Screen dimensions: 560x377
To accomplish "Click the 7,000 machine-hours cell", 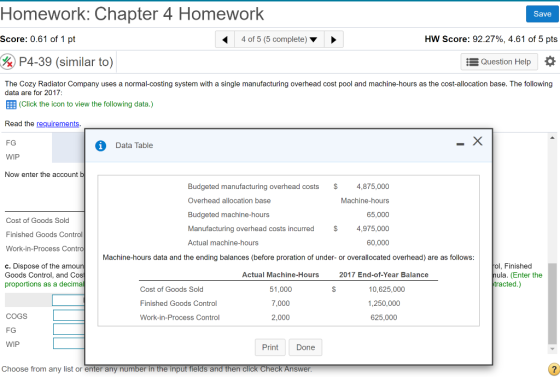I will pyautogui.click(x=280, y=303).
